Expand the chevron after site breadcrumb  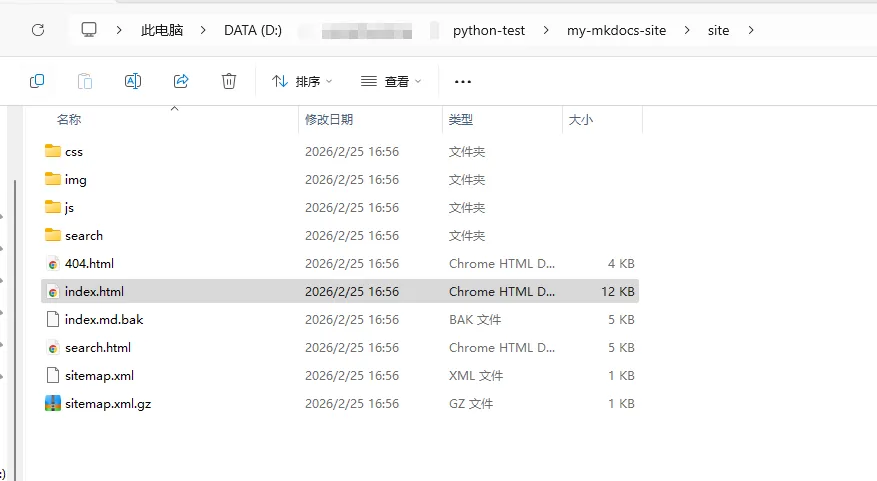click(751, 30)
